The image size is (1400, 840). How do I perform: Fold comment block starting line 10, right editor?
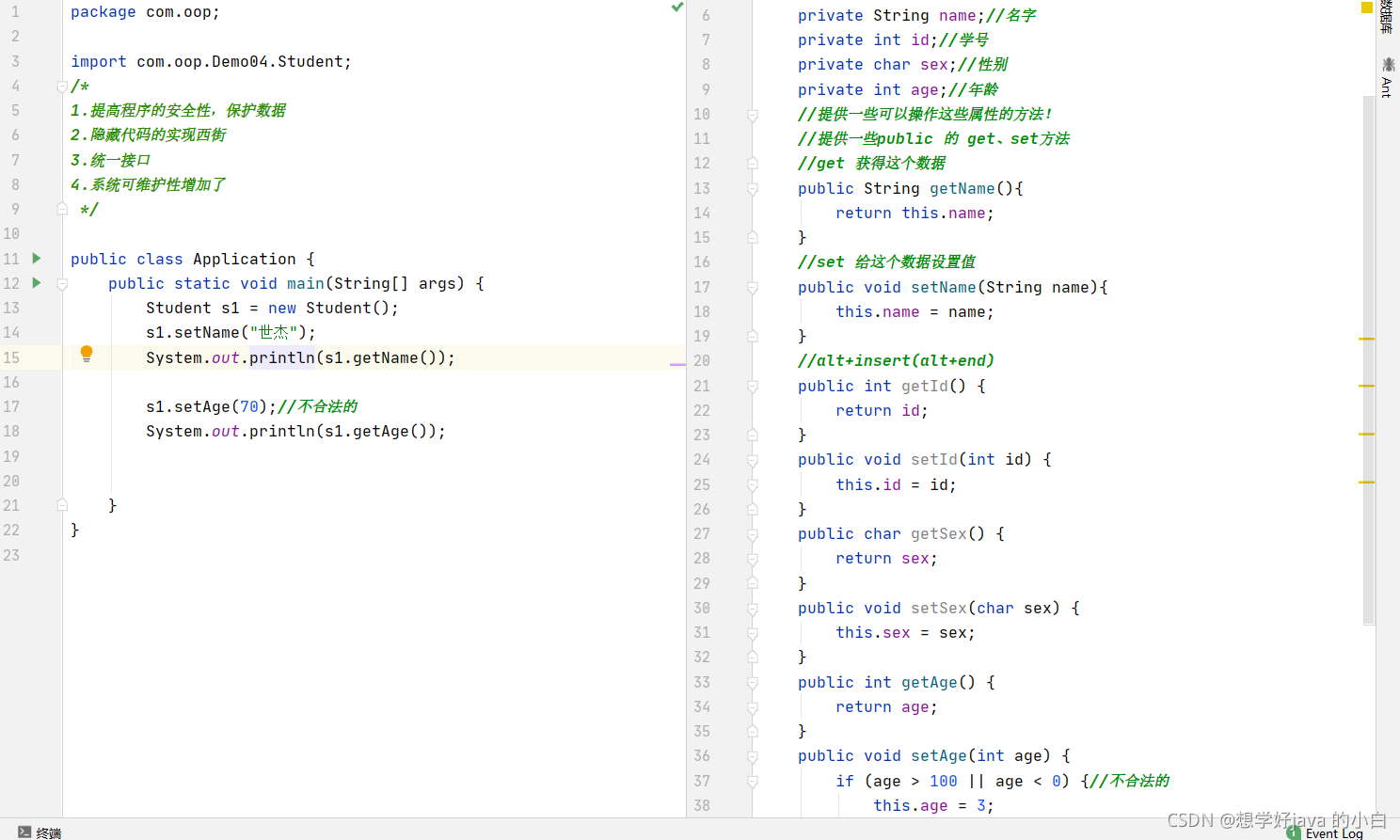(x=753, y=115)
